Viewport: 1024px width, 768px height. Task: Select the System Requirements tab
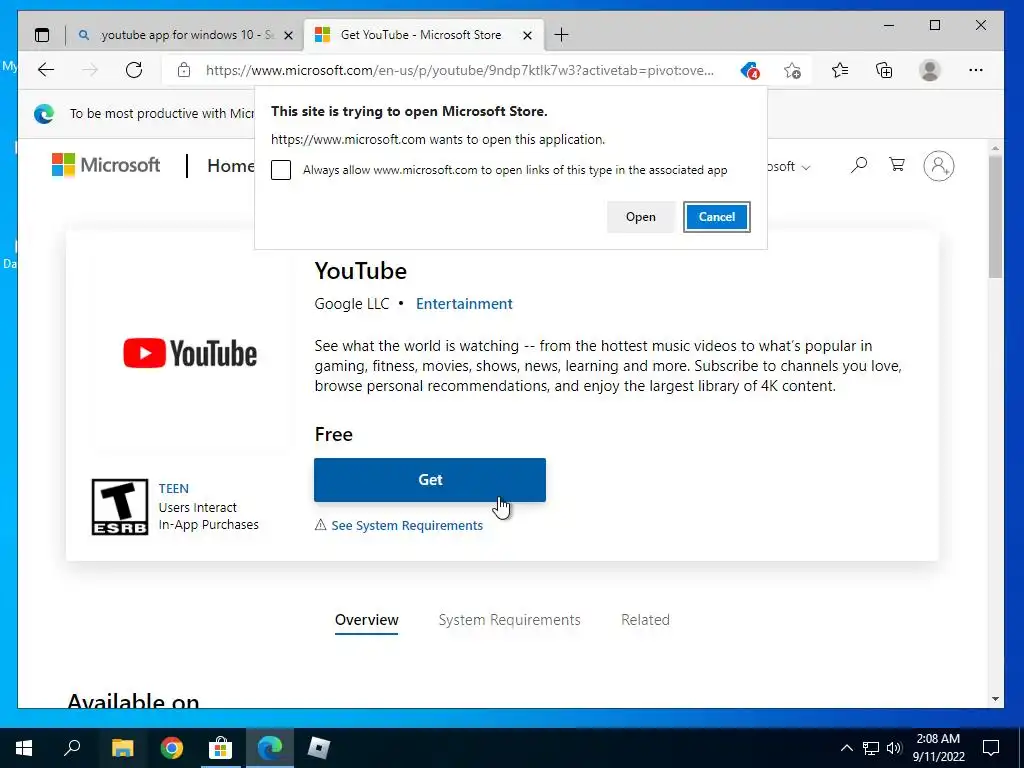click(x=509, y=620)
